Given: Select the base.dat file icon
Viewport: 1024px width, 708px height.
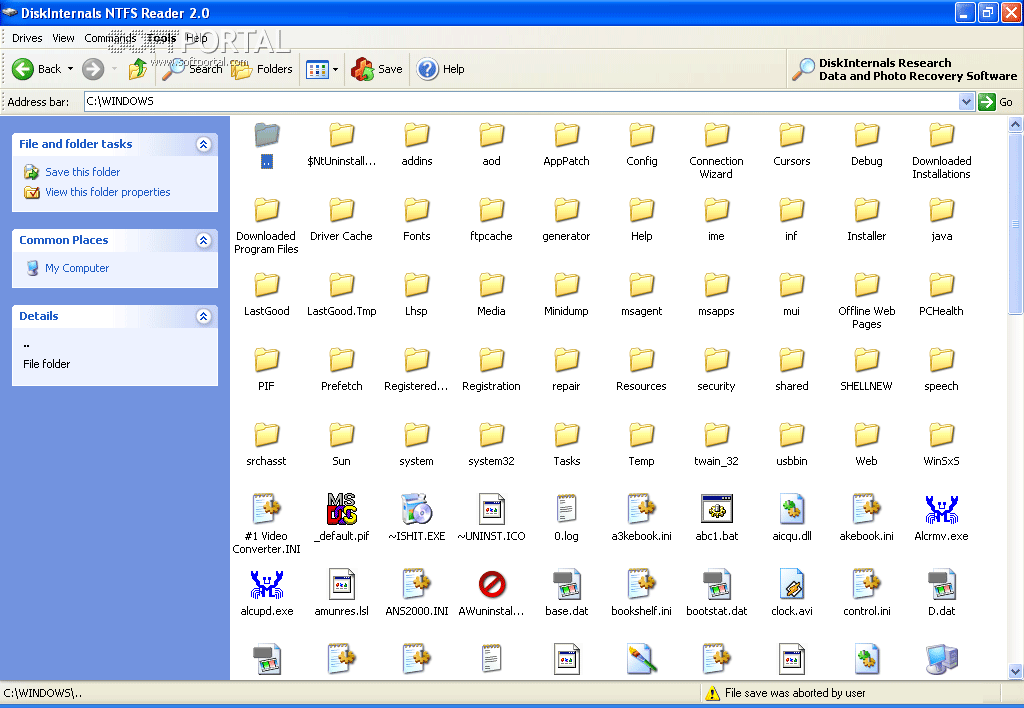Looking at the screenshot, I should click(566, 585).
